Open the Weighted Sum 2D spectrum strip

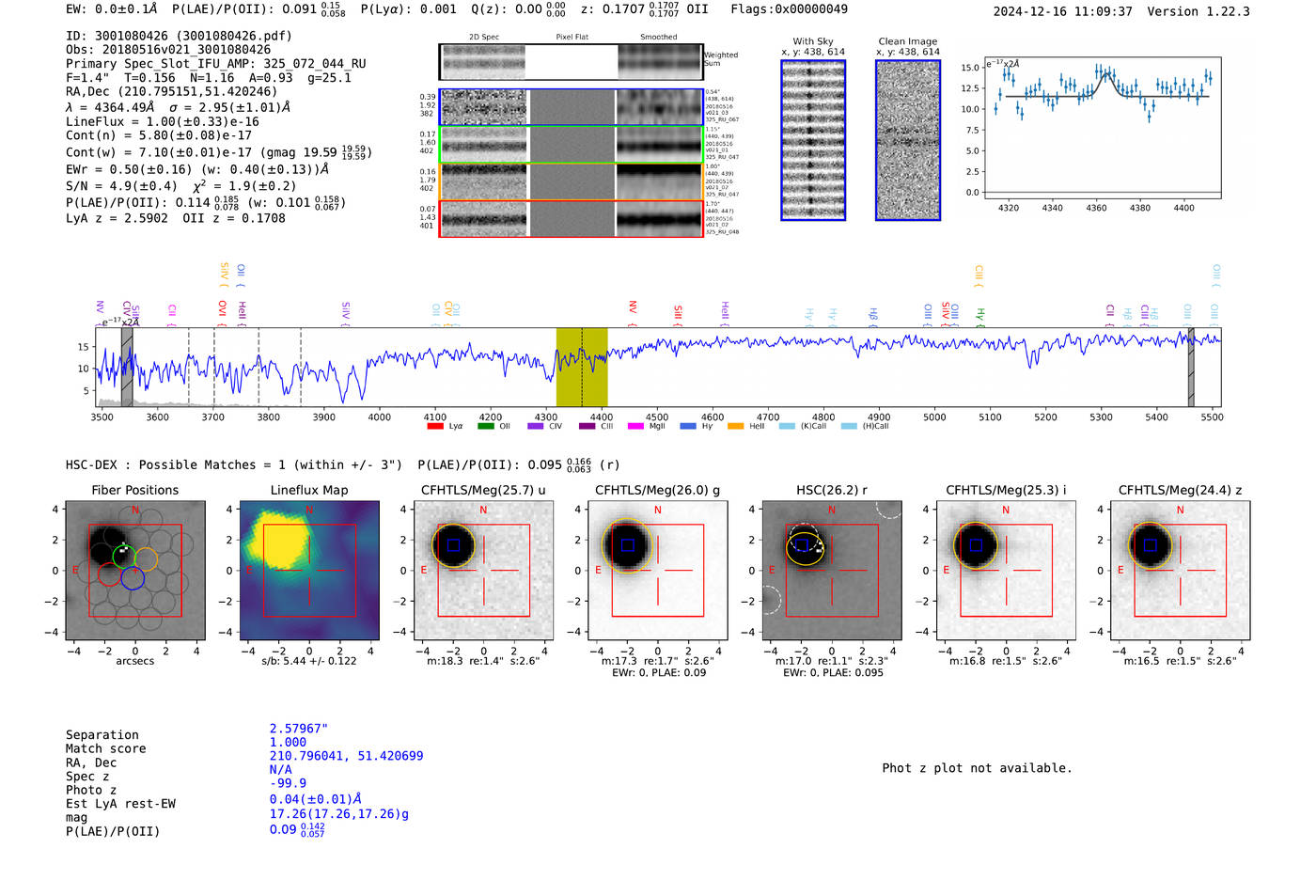tap(571, 62)
